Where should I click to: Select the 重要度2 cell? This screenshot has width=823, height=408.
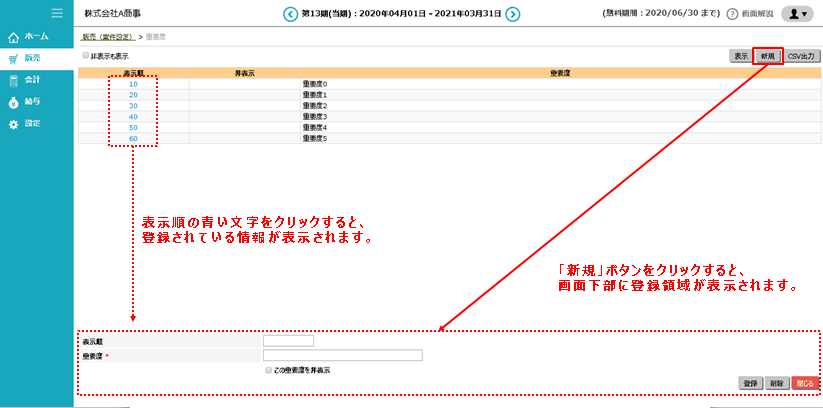tap(560, 106)
